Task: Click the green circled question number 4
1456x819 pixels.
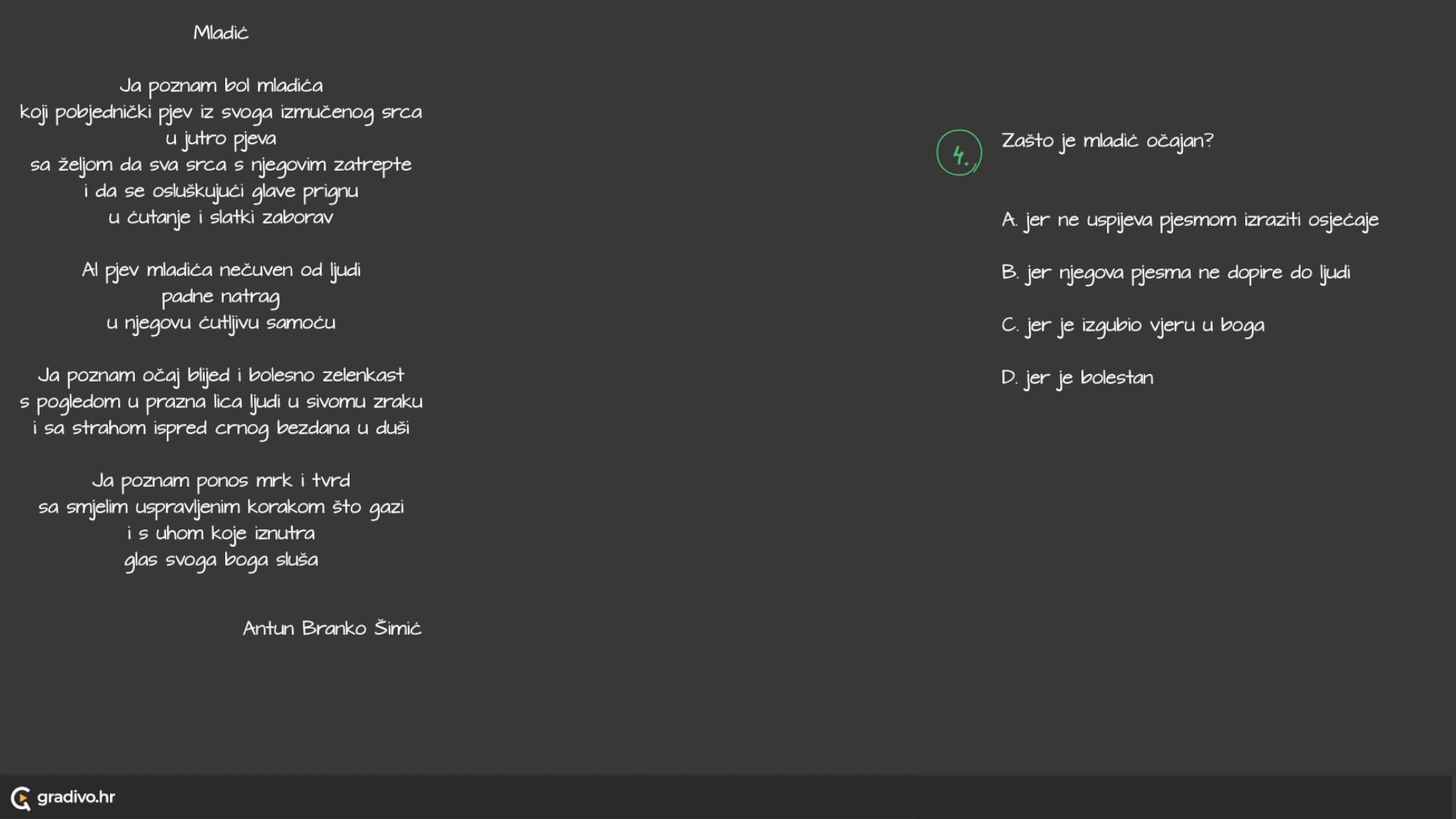Action: click(x=959, y=153)
